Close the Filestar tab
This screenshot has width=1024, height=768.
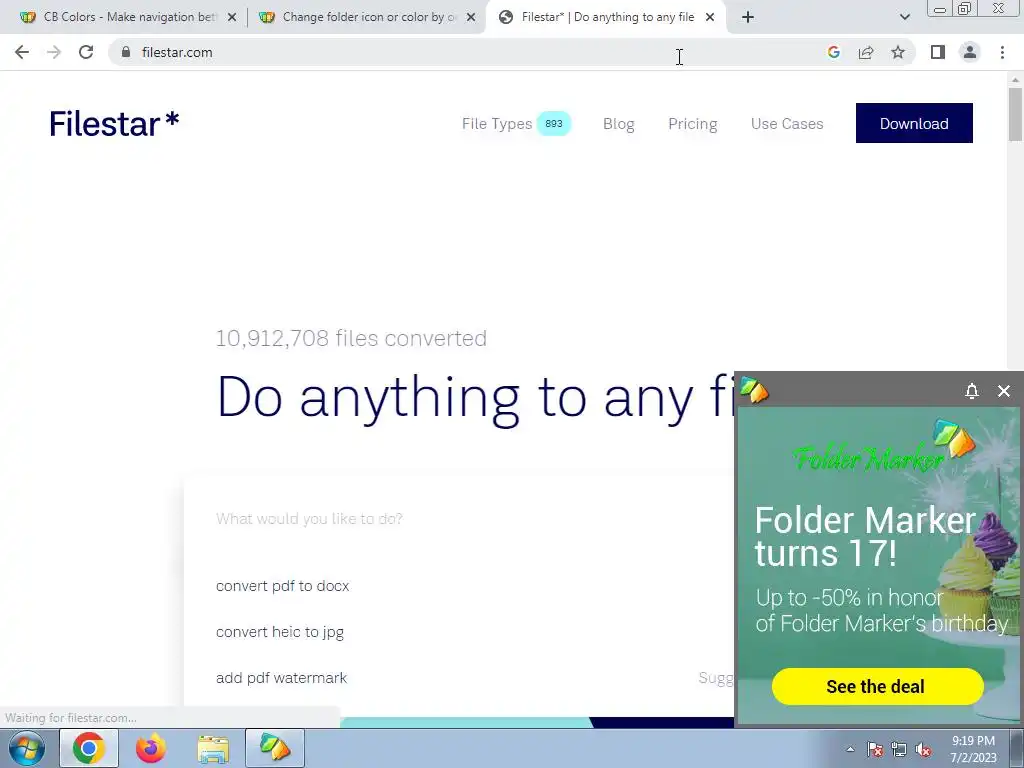pyautogui.click(x=710, y=17)
